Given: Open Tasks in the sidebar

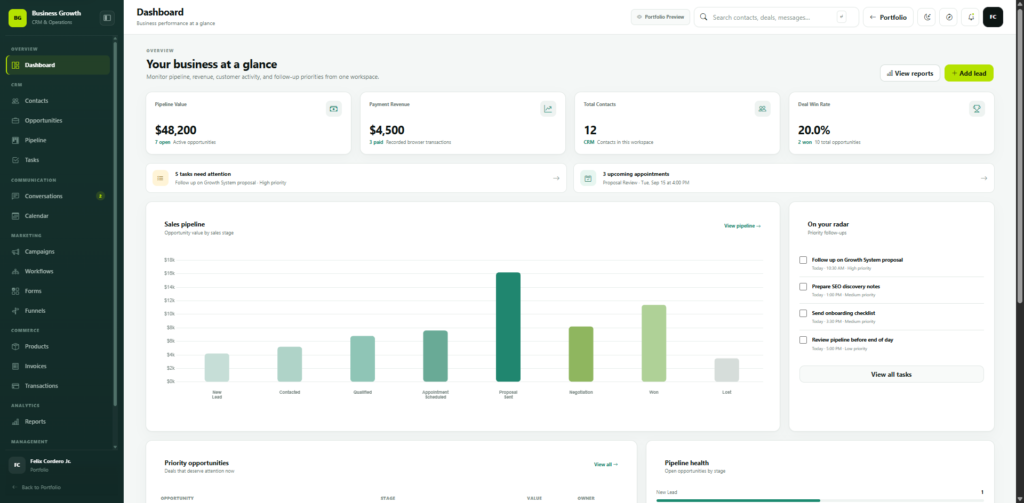Looking at the screenshot, I should 58,159.
